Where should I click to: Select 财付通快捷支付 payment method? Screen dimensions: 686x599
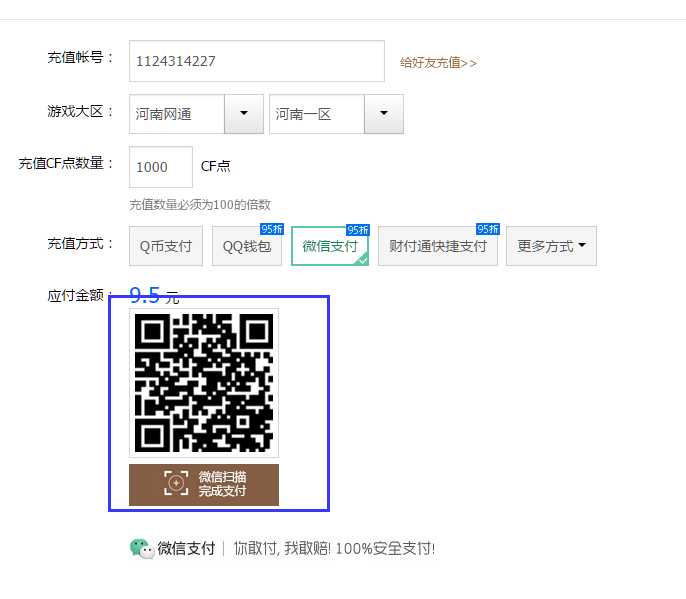438,246
